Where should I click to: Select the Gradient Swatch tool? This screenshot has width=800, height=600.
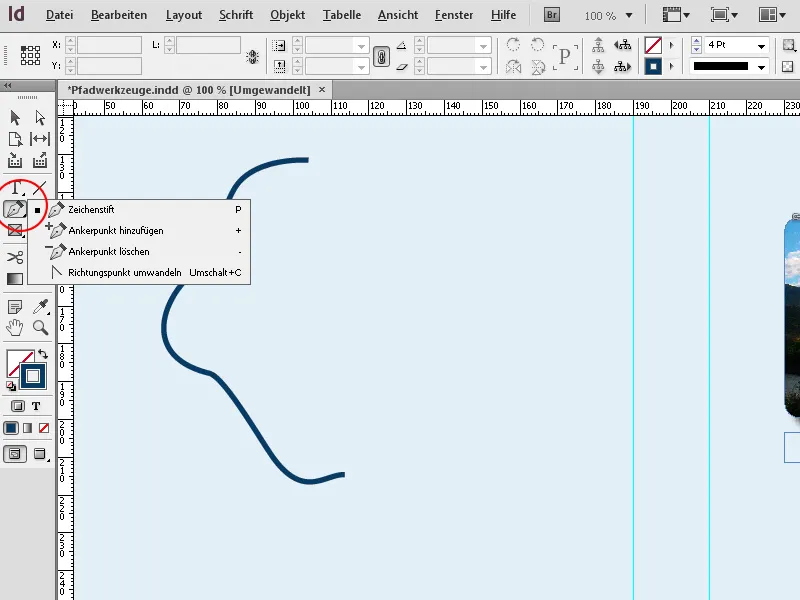[x=15, y=279]
